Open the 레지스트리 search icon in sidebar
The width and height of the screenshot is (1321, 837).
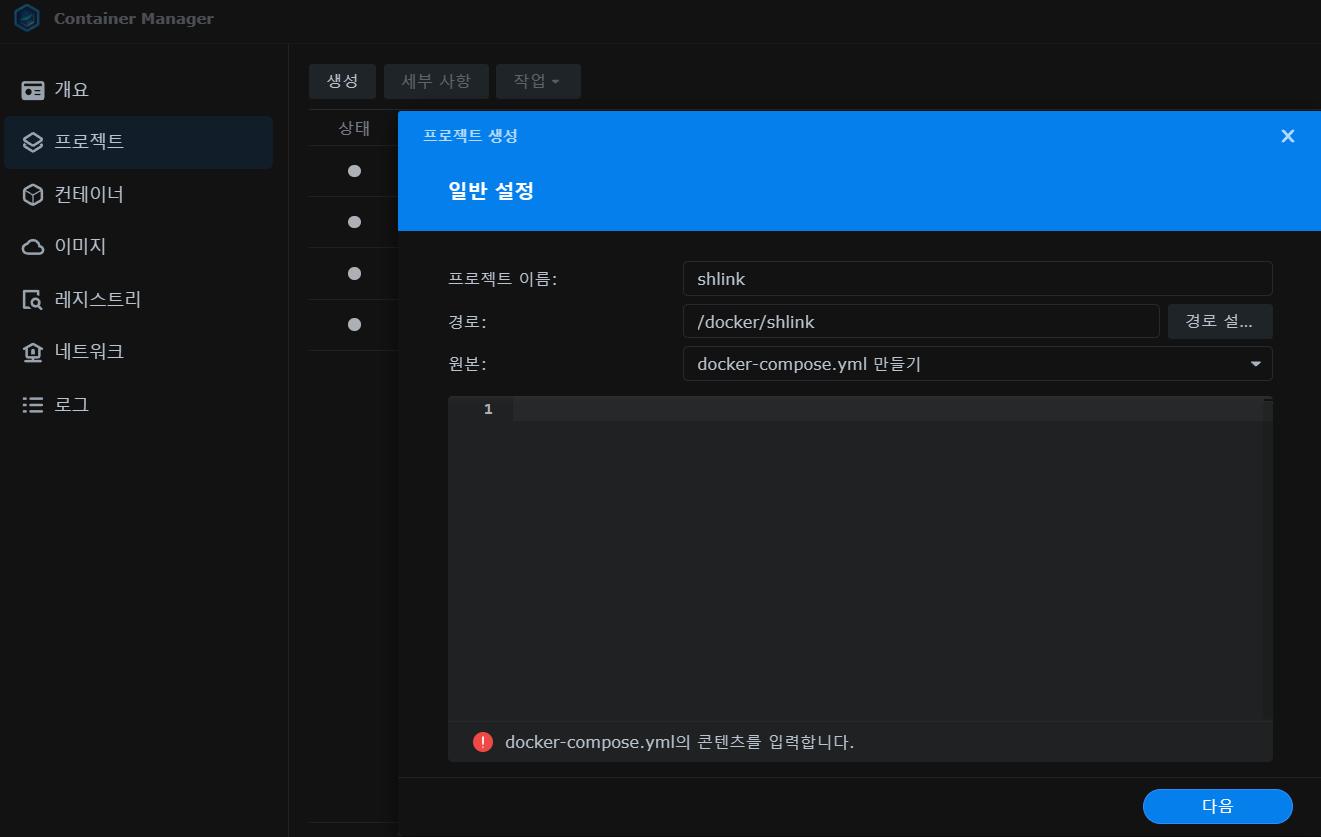click(33, 300)
